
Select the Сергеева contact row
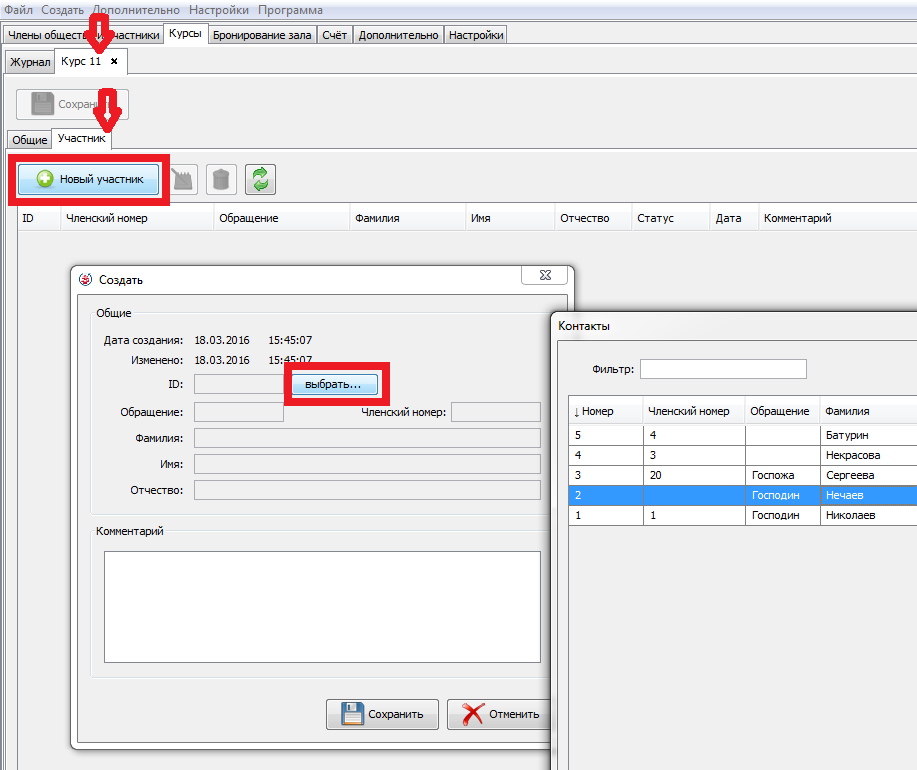[x=743, y=475]
